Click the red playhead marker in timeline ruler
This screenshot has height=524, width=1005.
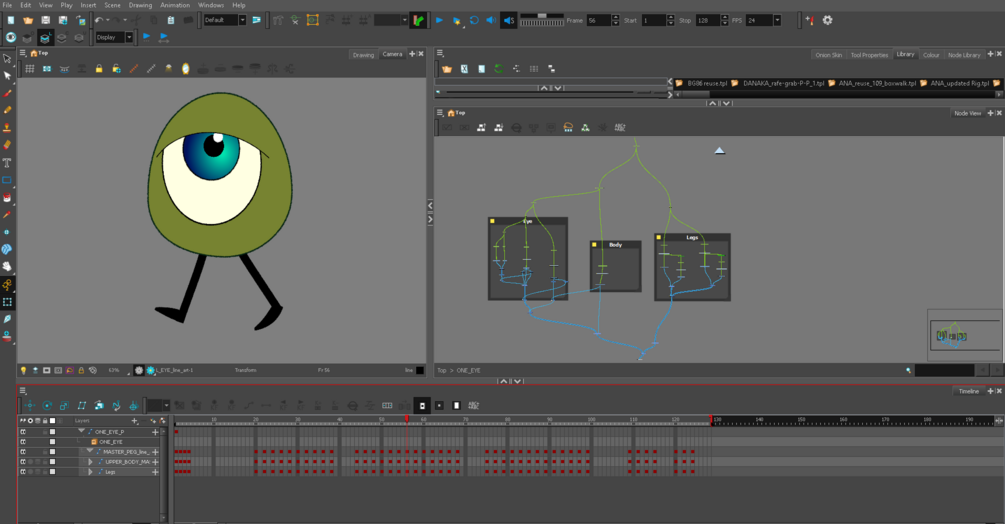[407, 418]
